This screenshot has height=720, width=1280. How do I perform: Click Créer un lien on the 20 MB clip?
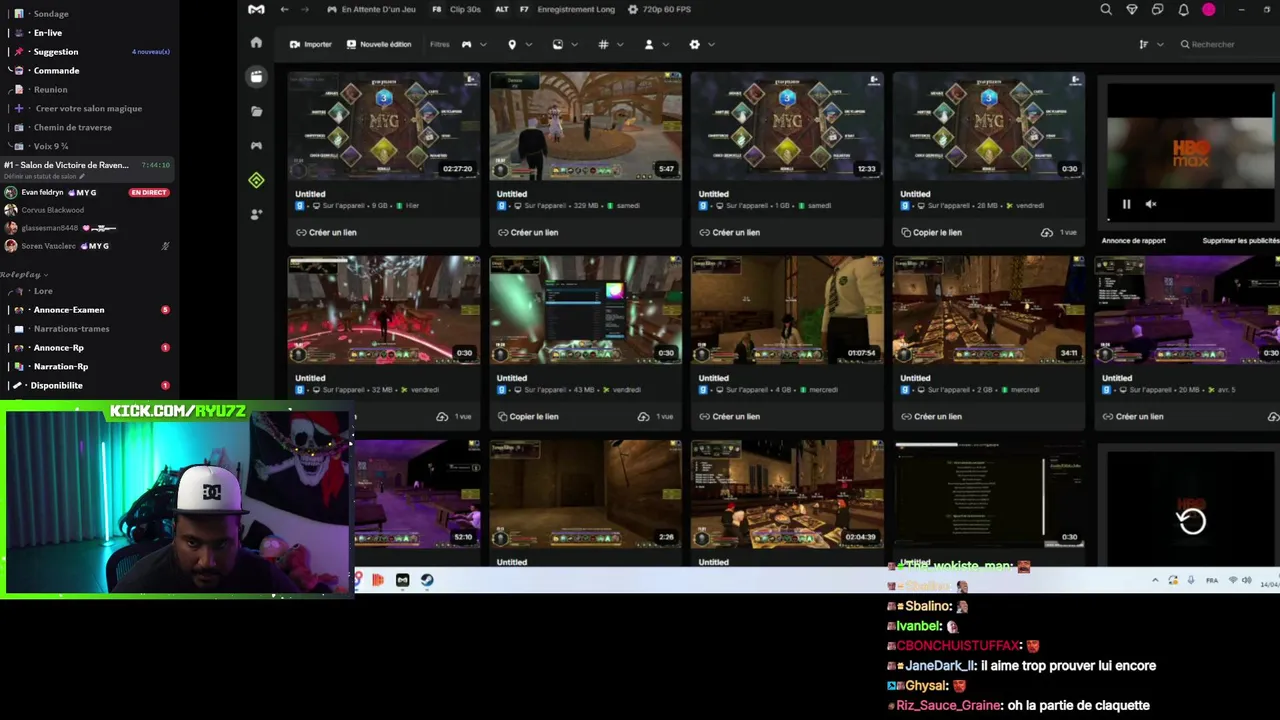[x=1133, y=416]
